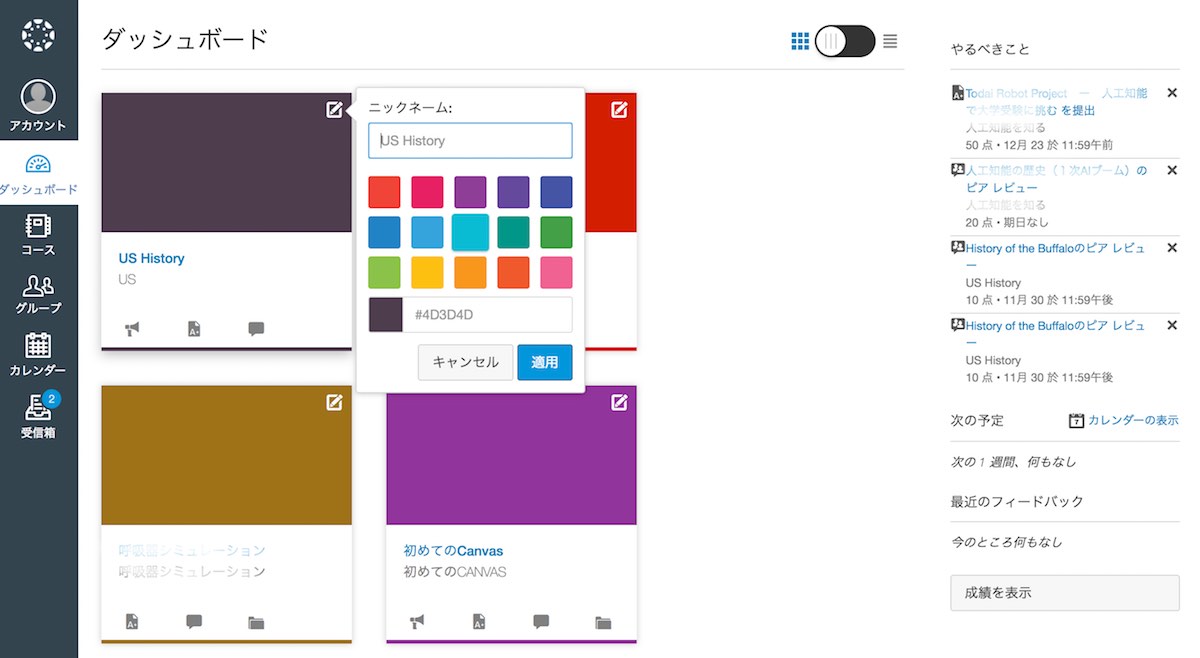The width and height of the screenshot is (1200, 658).
Task: Pick the light pink color swatch
Action: click(556, 272)
